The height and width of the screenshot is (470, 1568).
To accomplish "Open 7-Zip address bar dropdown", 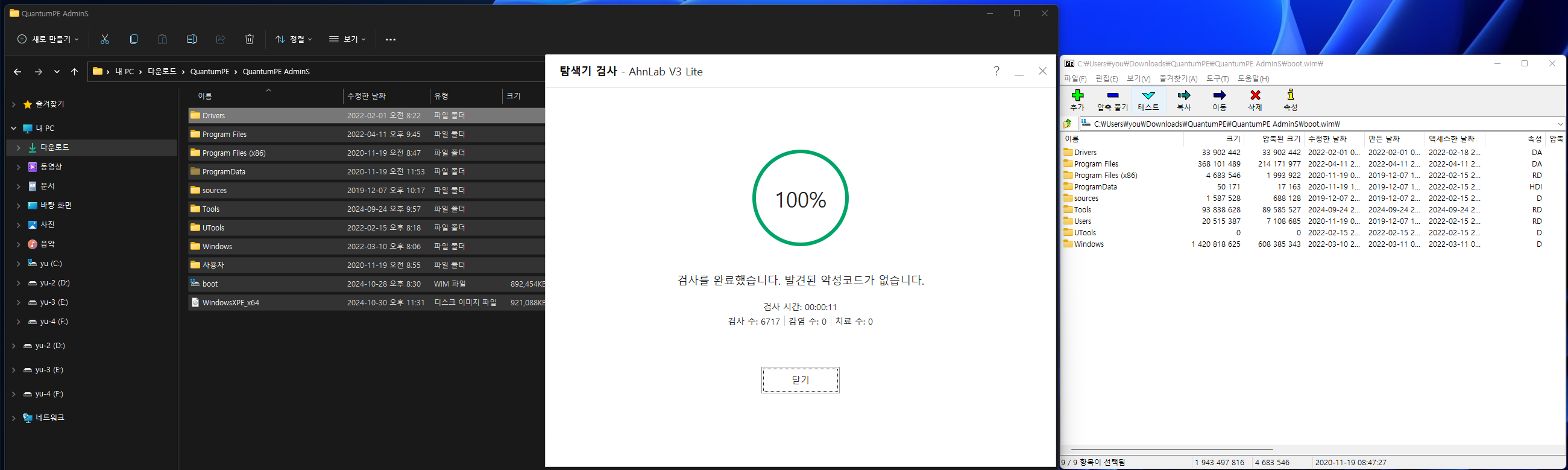I will (x=1560, y=124).
